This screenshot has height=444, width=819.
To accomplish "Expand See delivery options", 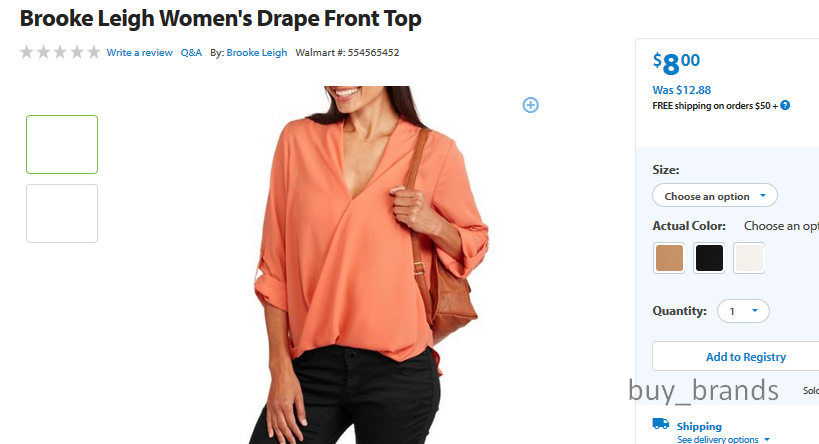I will [723, 440].
